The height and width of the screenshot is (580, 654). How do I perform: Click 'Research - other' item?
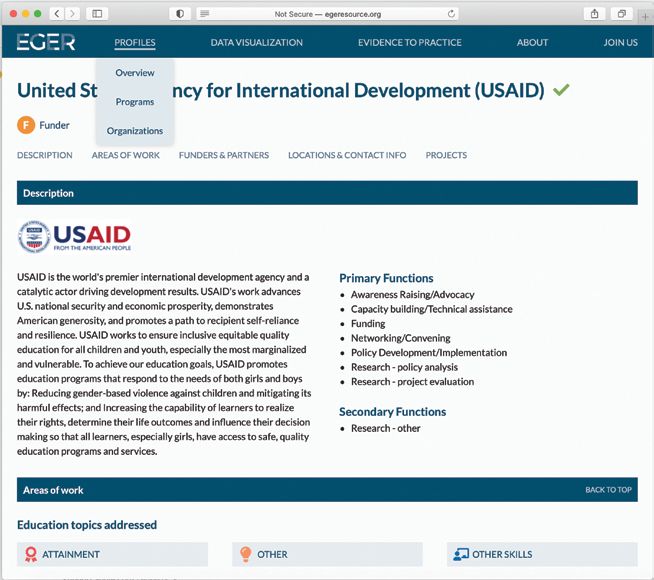(x=386, y=428)
